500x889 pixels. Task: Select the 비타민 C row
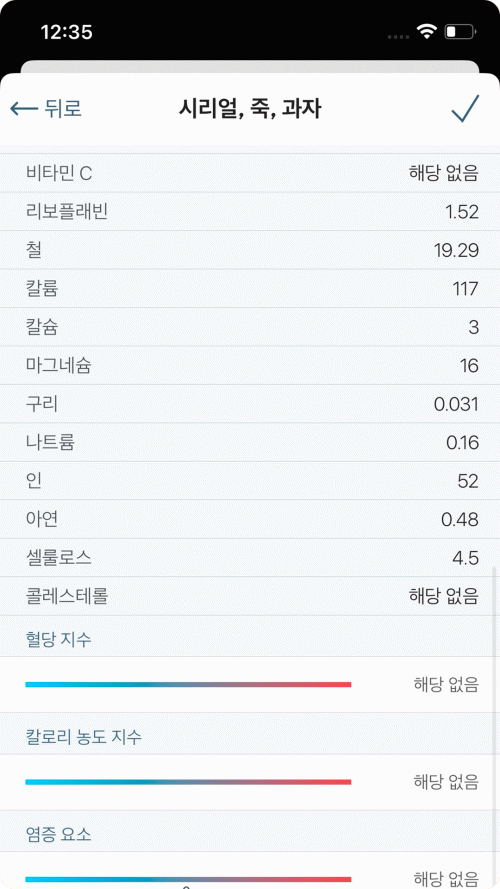(x=250, y=173)
